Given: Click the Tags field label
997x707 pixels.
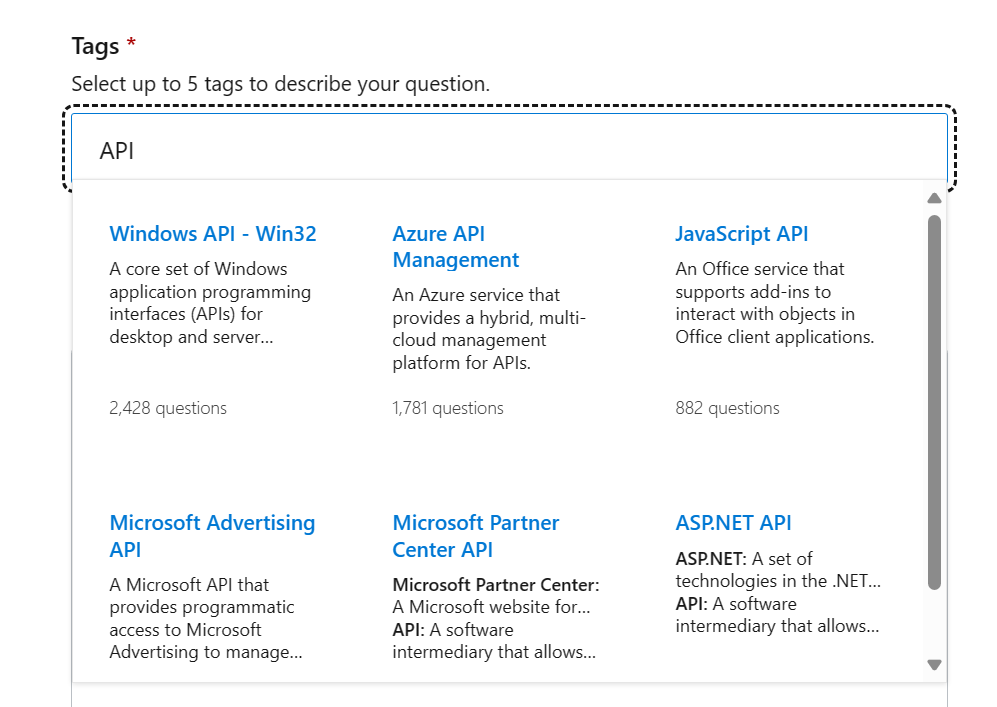Looking at the screenshot, I should coord(95,46).
